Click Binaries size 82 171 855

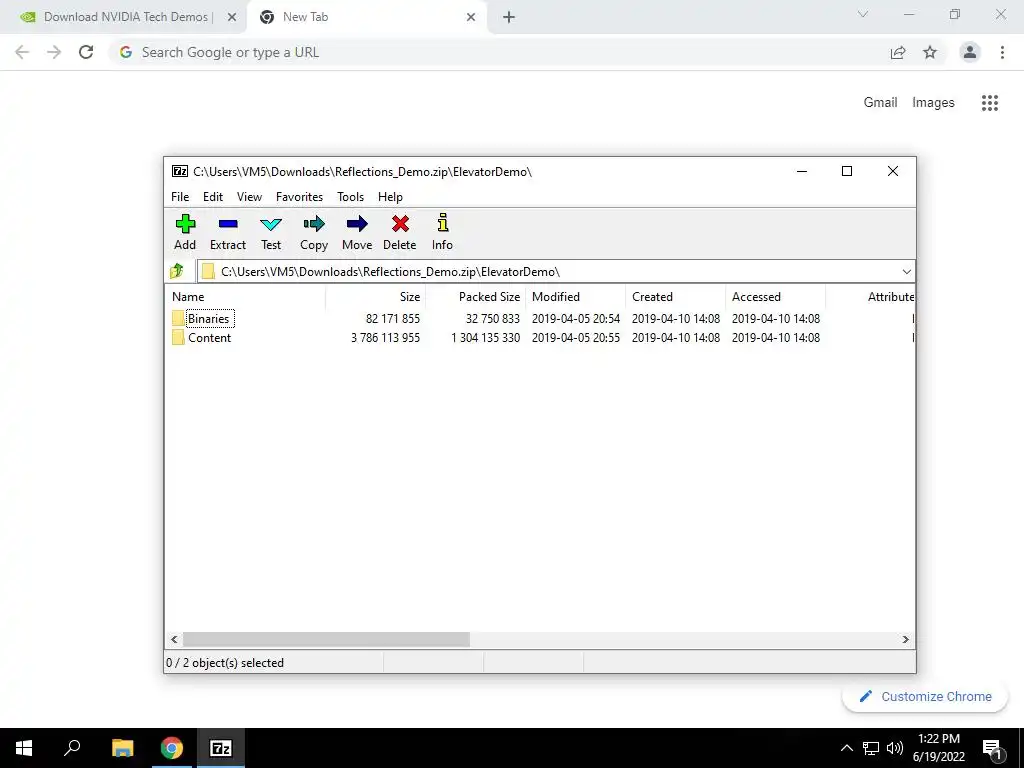[392, 319]
